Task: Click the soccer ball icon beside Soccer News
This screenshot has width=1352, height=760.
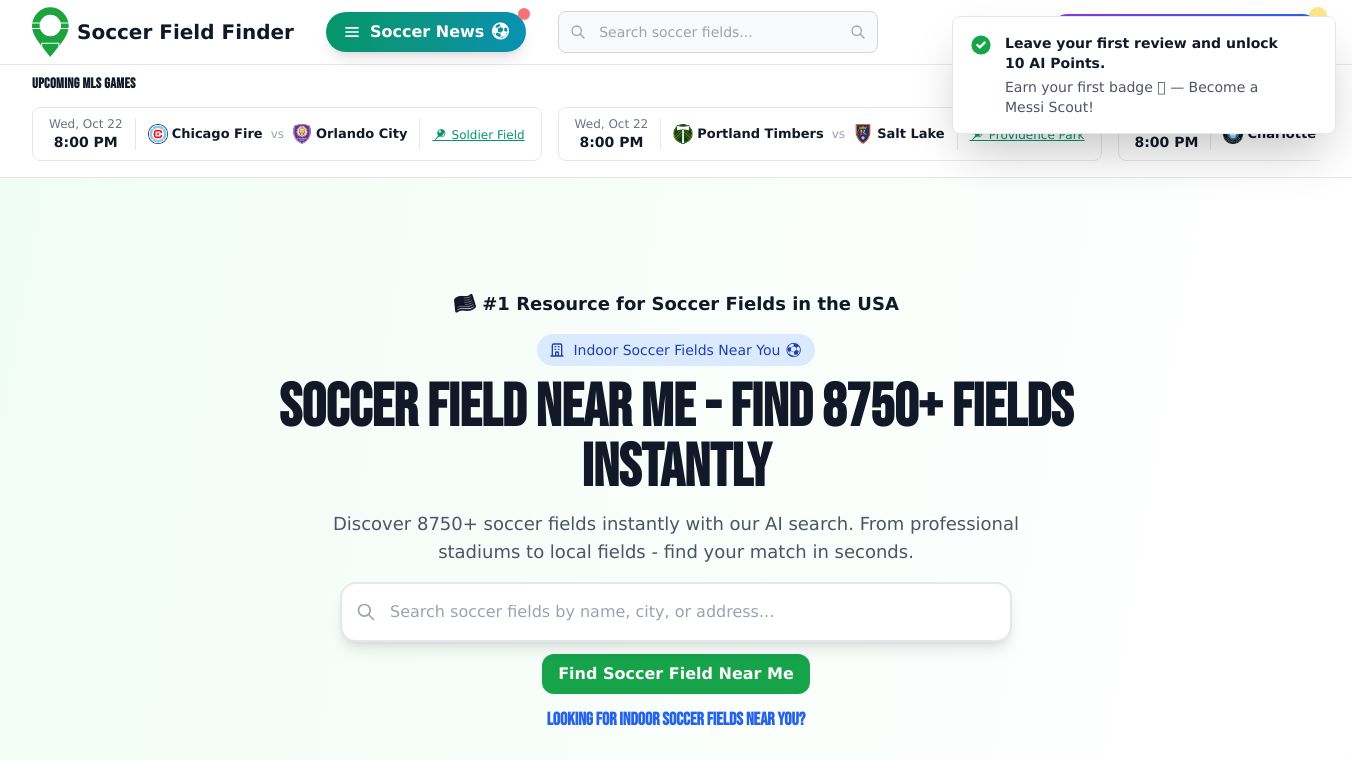Action: pyautogui.click(x=501, y=32)
